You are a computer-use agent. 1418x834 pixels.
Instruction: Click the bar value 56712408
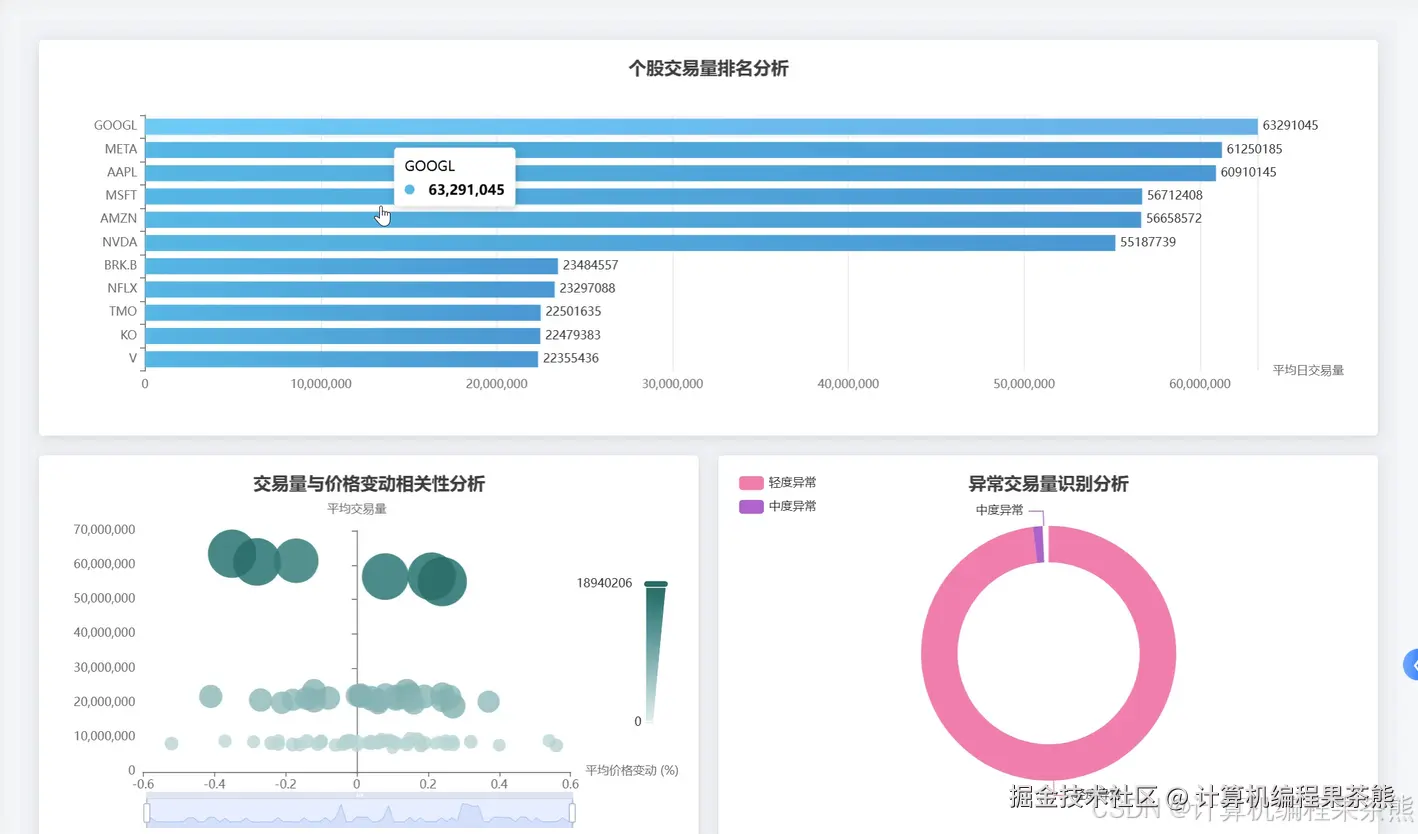pyautogui.click(x=1175, y=195)
